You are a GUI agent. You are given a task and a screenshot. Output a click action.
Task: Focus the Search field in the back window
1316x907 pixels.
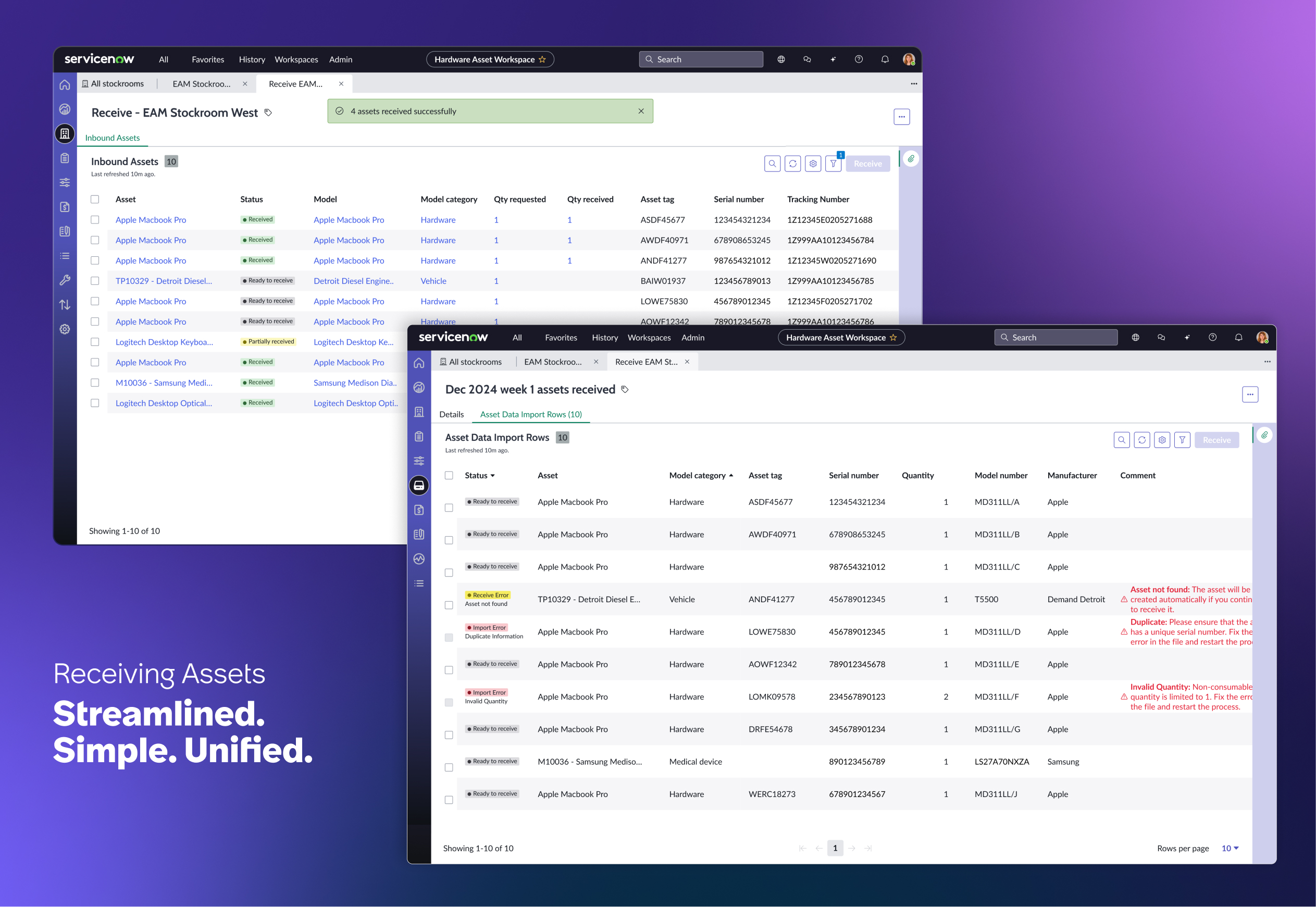(x=701, y=59)
